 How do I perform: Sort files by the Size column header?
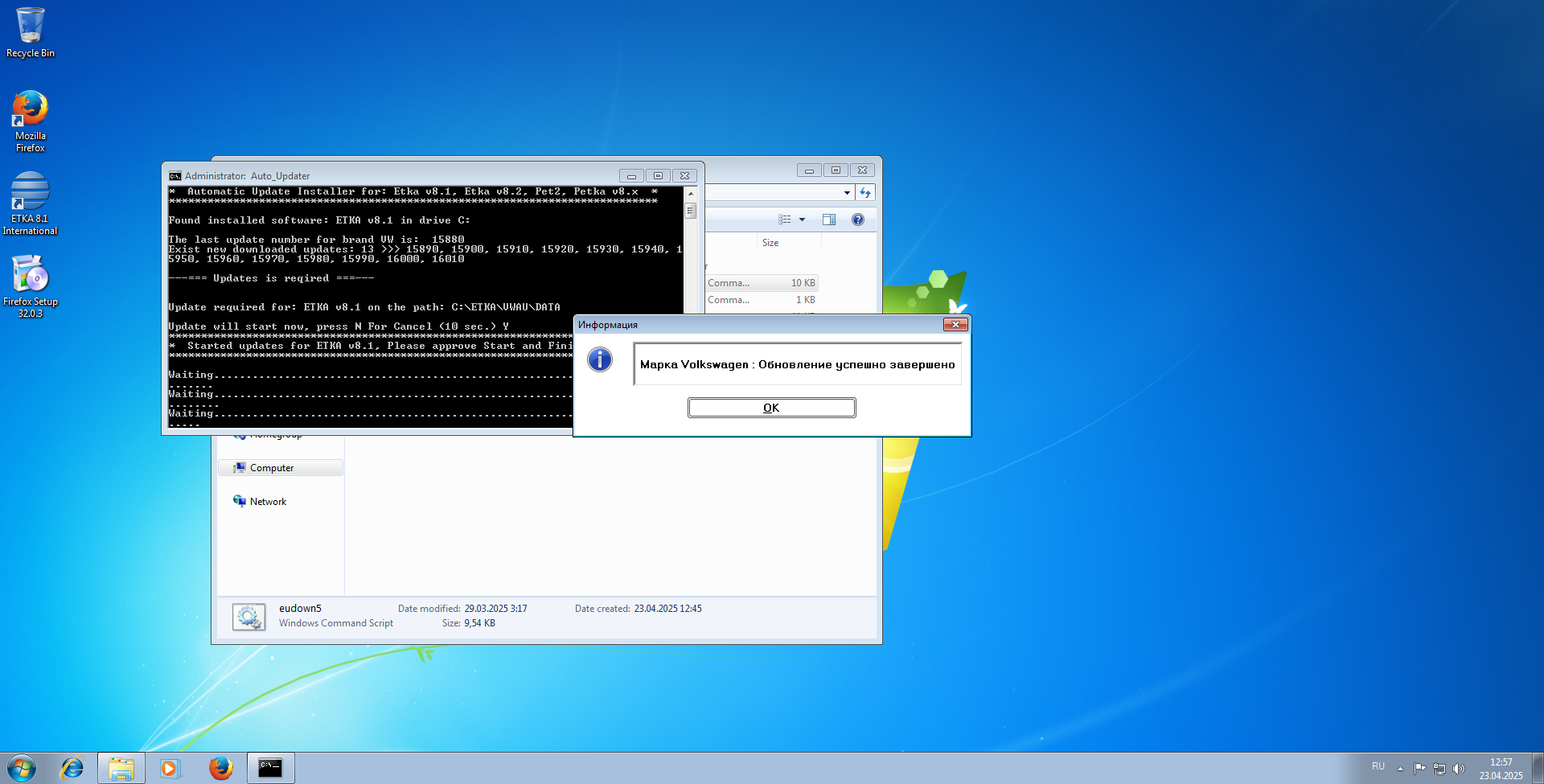click(770, 243)
